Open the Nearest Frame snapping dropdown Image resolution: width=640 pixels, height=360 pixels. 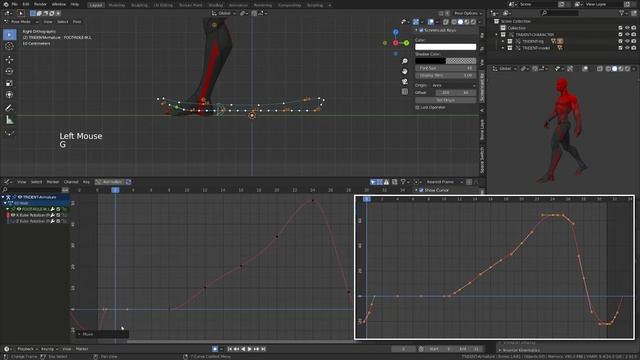tap(443, 182)
